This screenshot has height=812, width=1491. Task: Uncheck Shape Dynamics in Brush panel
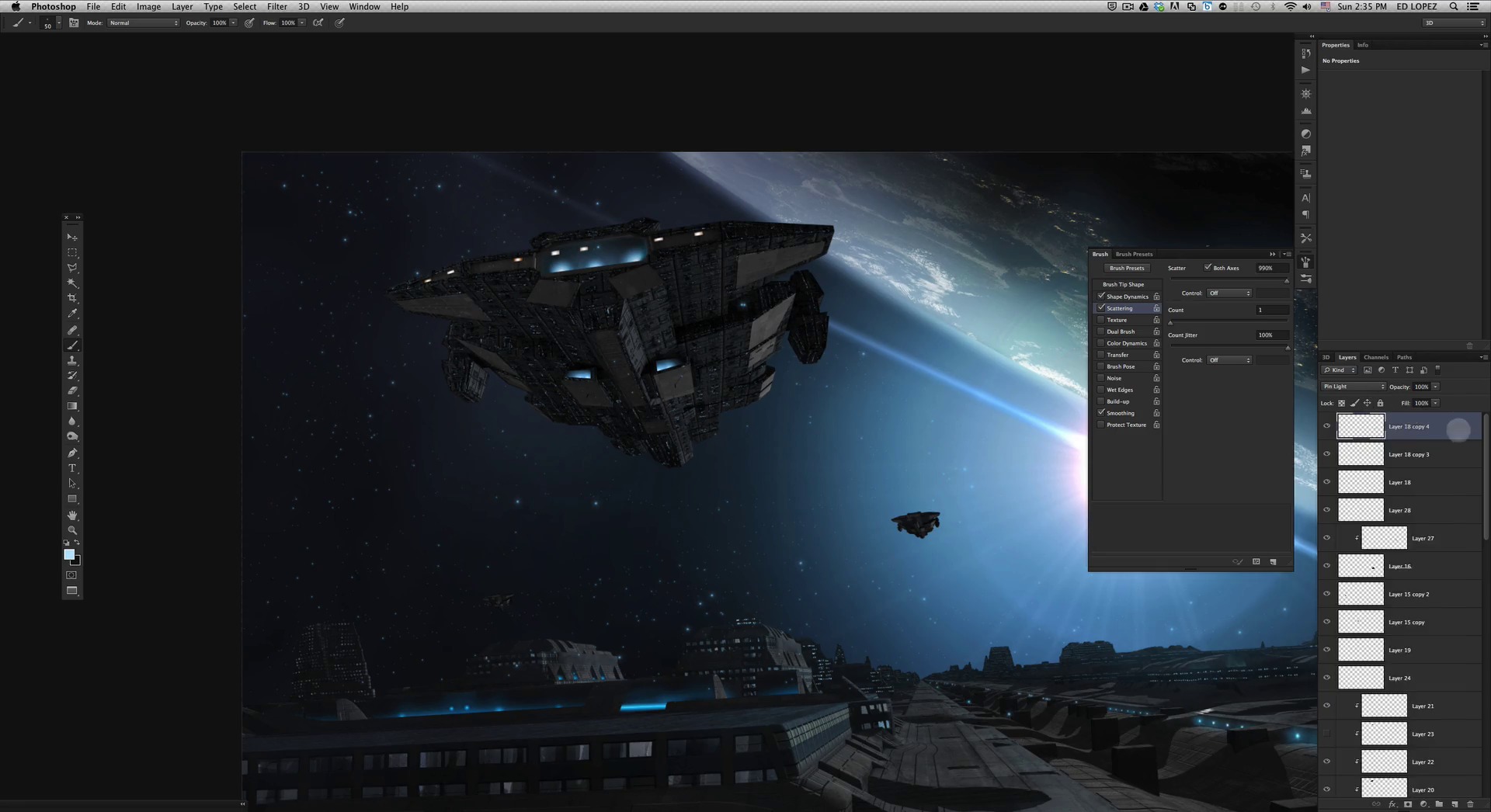click(x=1101, y=296)
